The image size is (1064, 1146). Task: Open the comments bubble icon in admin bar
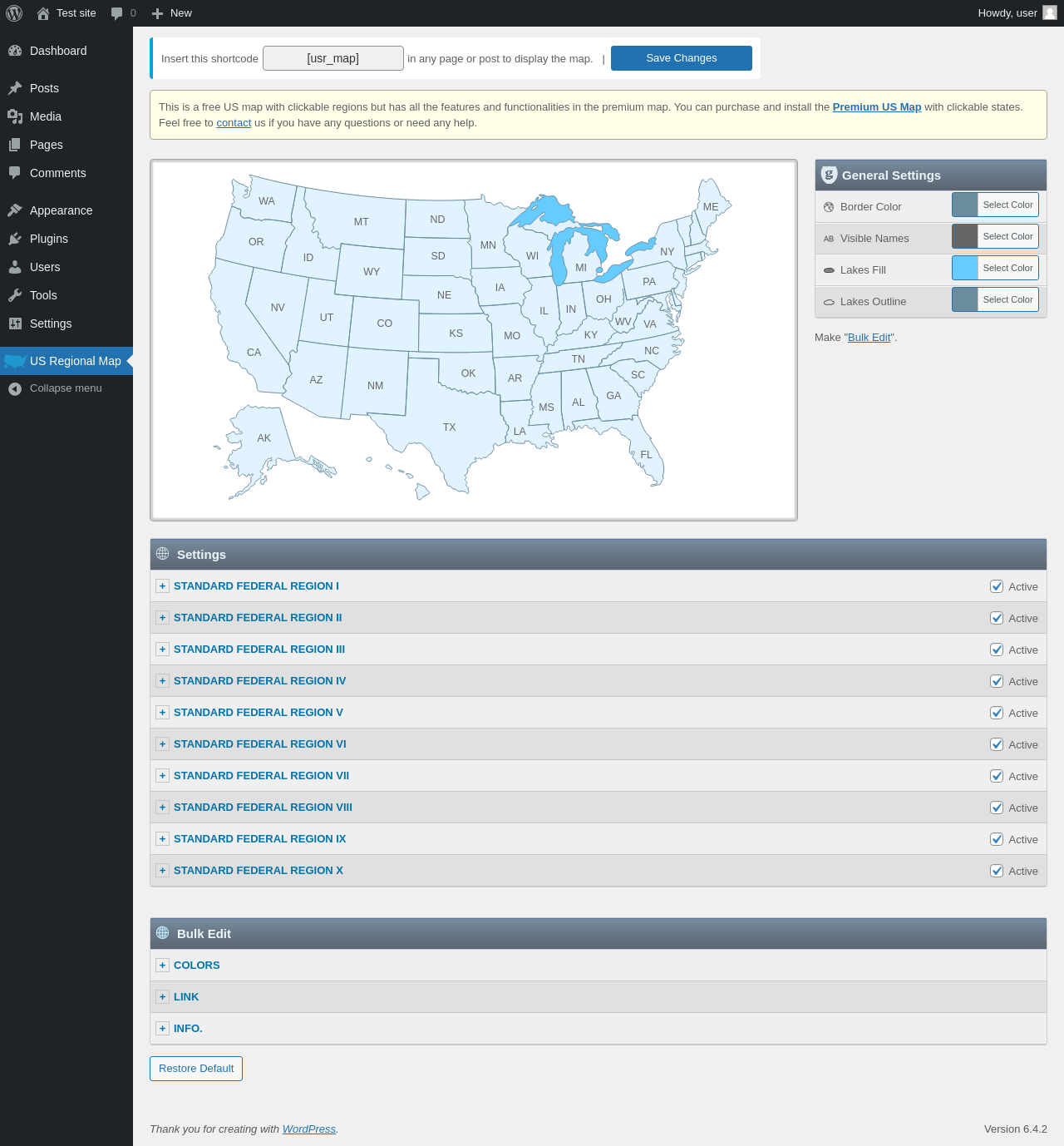click(x=117, y=13)
